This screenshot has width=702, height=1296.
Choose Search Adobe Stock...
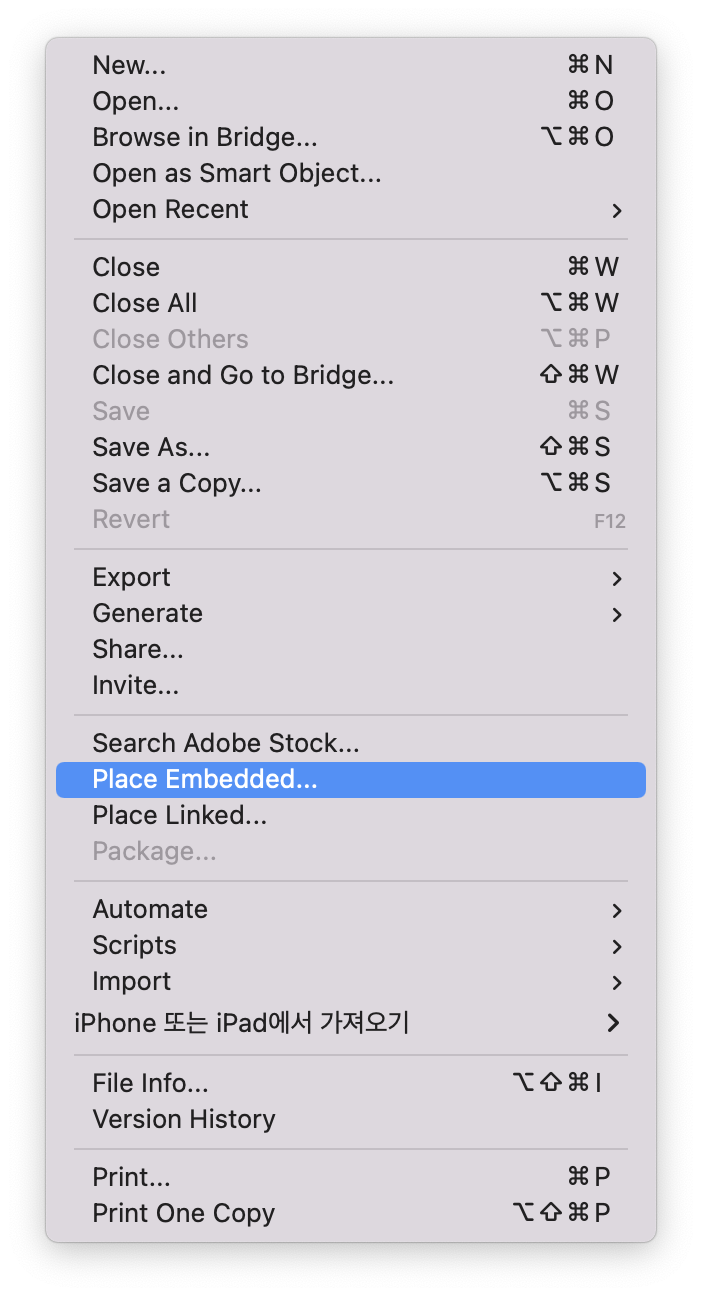[226, 743]
